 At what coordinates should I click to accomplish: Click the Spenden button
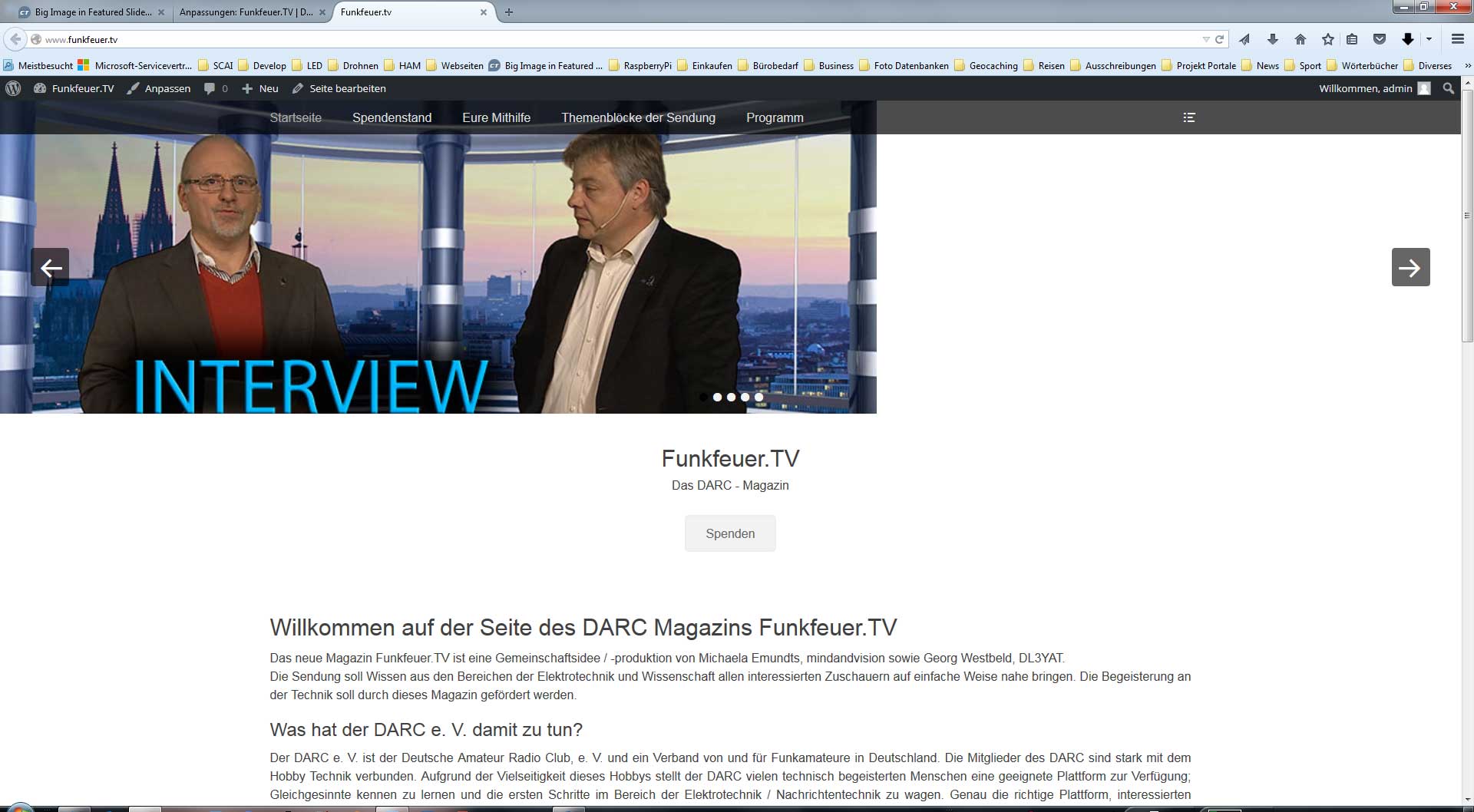point(730,533)
